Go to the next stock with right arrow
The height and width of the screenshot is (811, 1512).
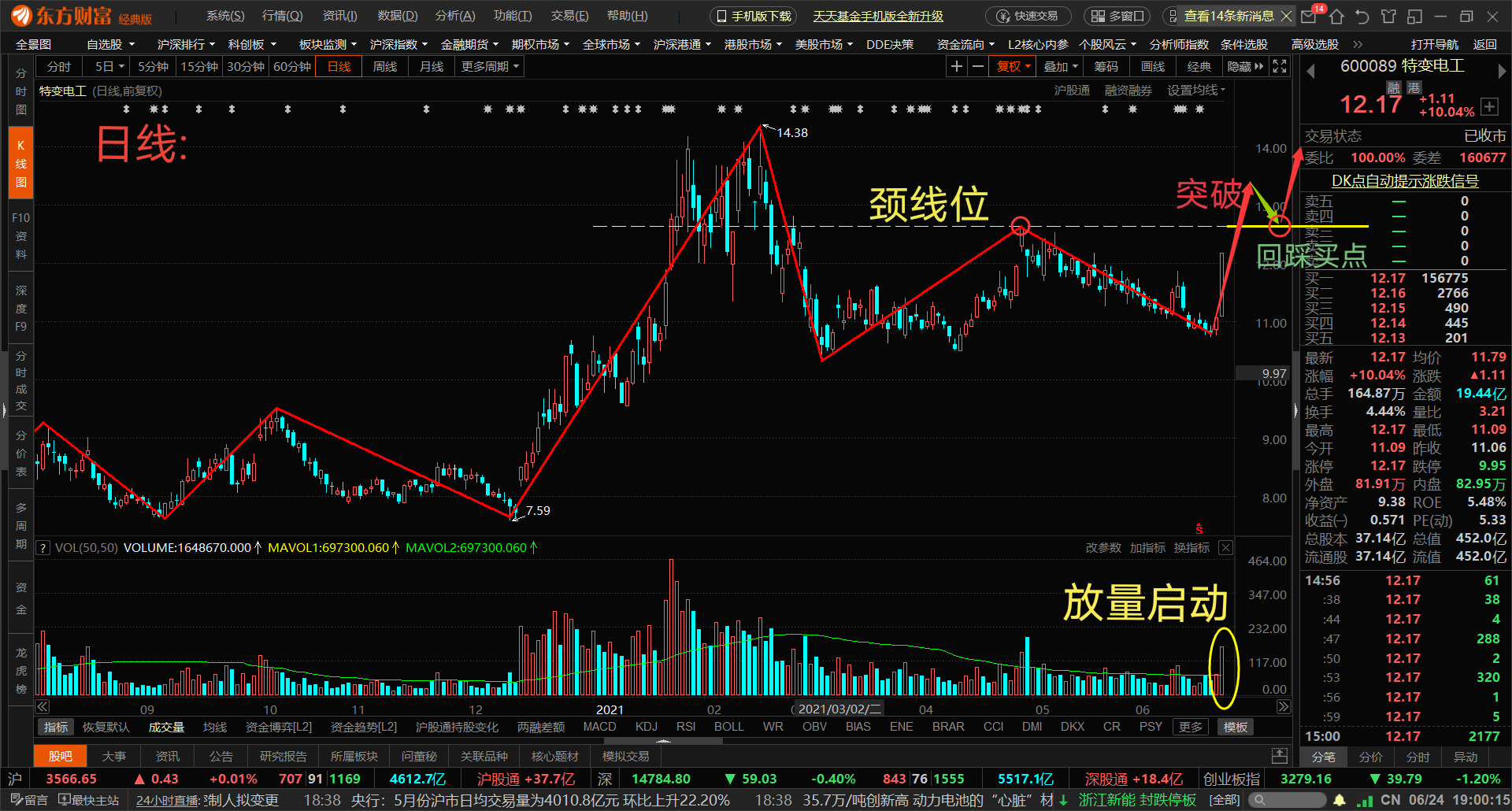tap(1502, 72)
